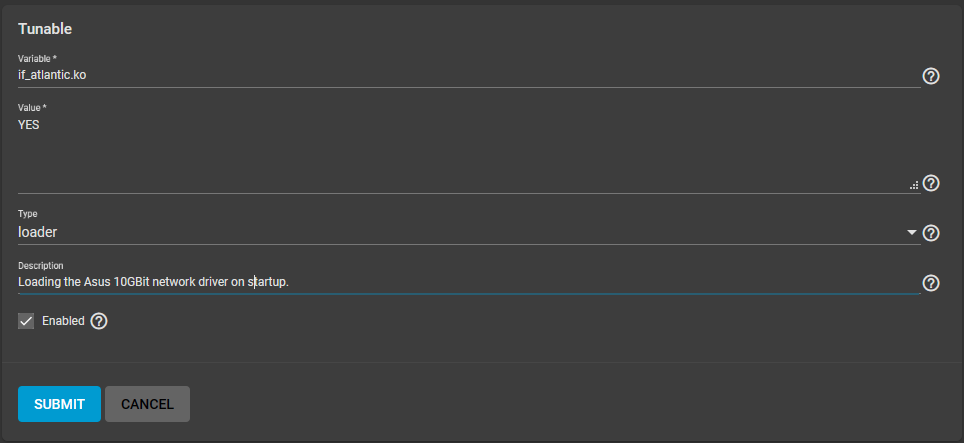Viewport: 964px width, 443px height.
Task: Open help icon next to Enabled checkbox
Action: pos(99,321)
